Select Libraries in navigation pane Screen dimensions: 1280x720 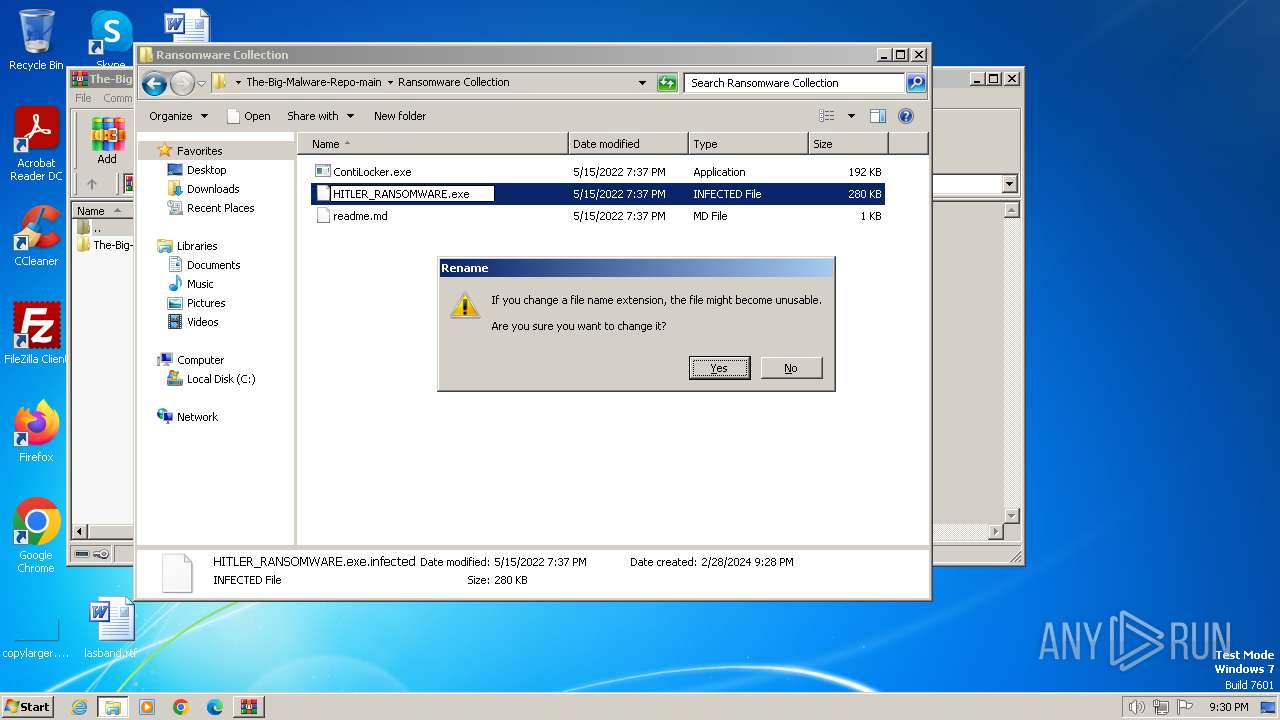point(197,246)
